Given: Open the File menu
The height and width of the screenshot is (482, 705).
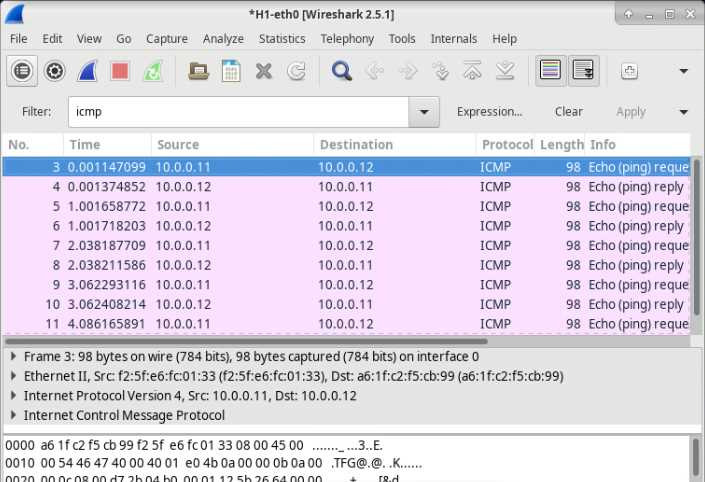Looking at the screenshot, I should [x=18, y=39].
